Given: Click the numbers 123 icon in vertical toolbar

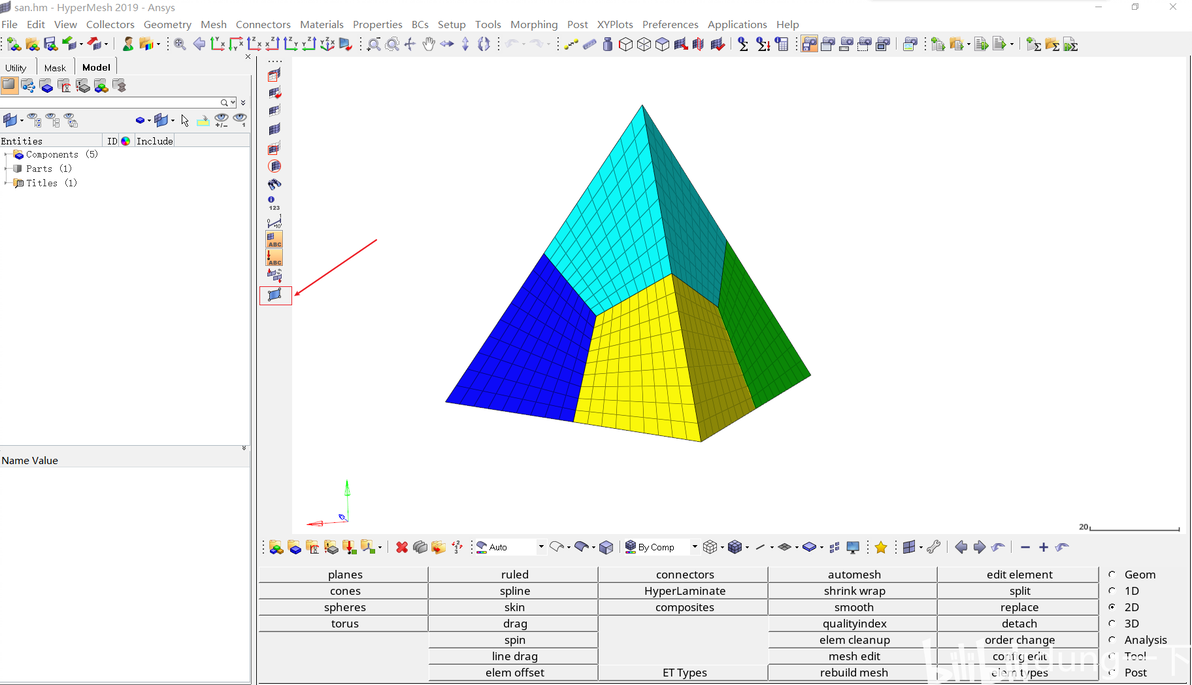Looking at the screenshot, I should point(274,203).
